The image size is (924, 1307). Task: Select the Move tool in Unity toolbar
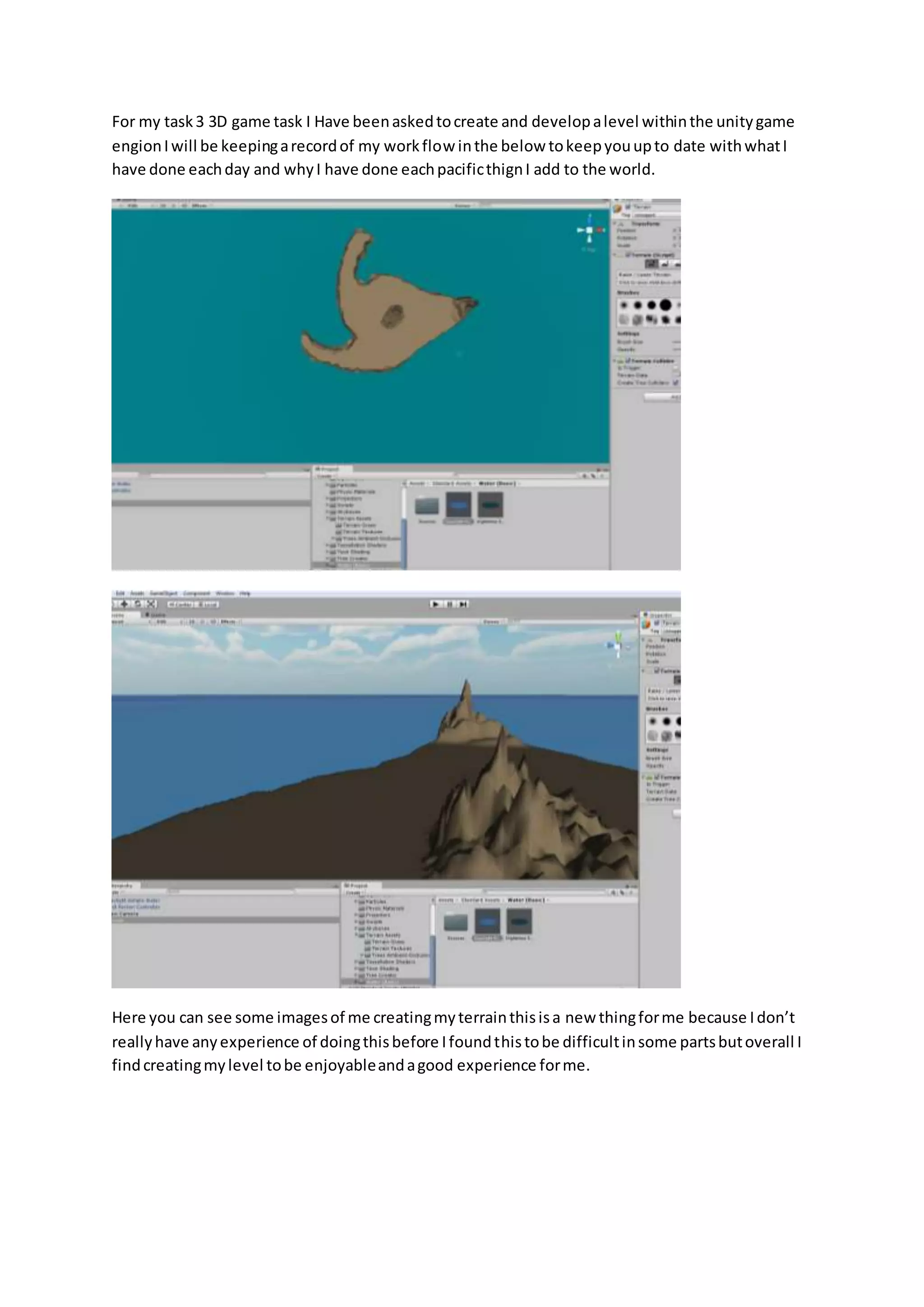click(x=125, y=604)
